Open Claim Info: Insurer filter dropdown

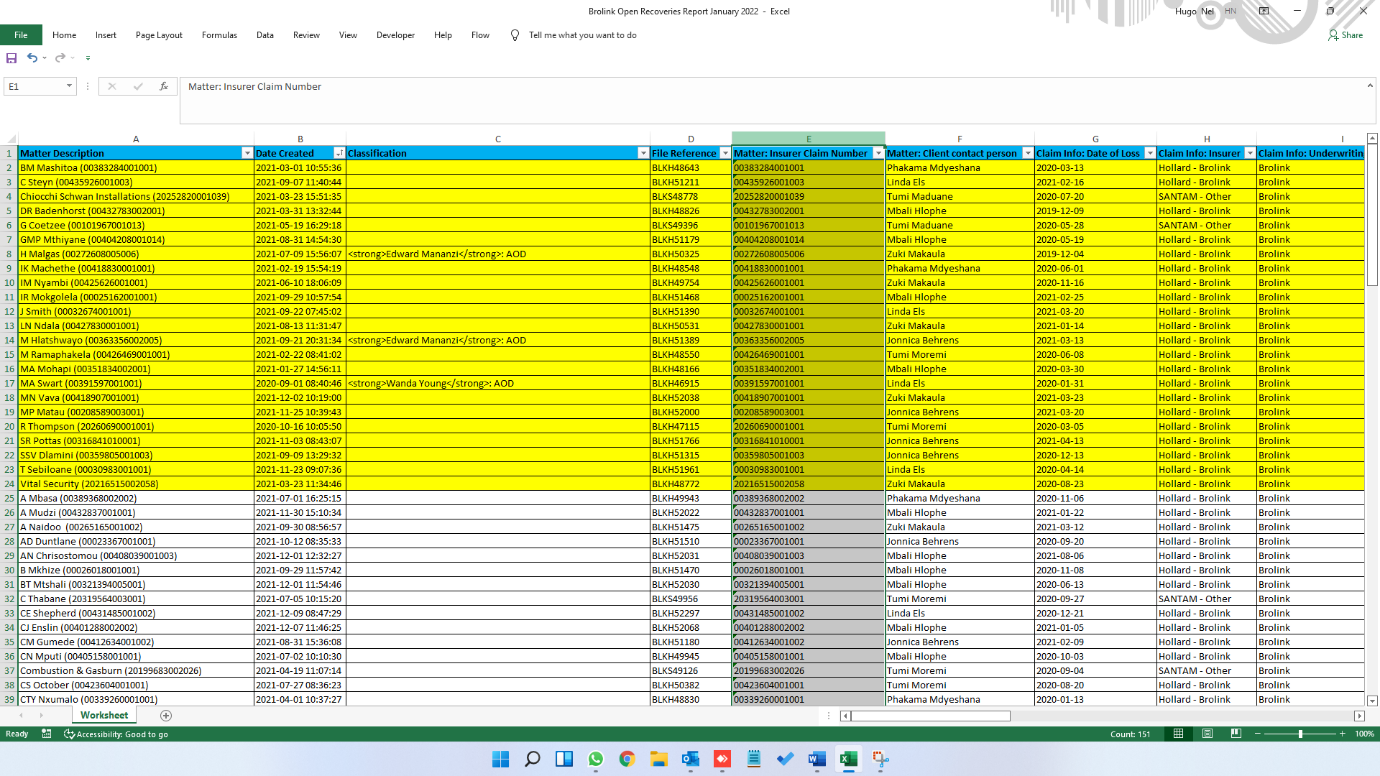pyautogui.click(x=1250, y=153)
